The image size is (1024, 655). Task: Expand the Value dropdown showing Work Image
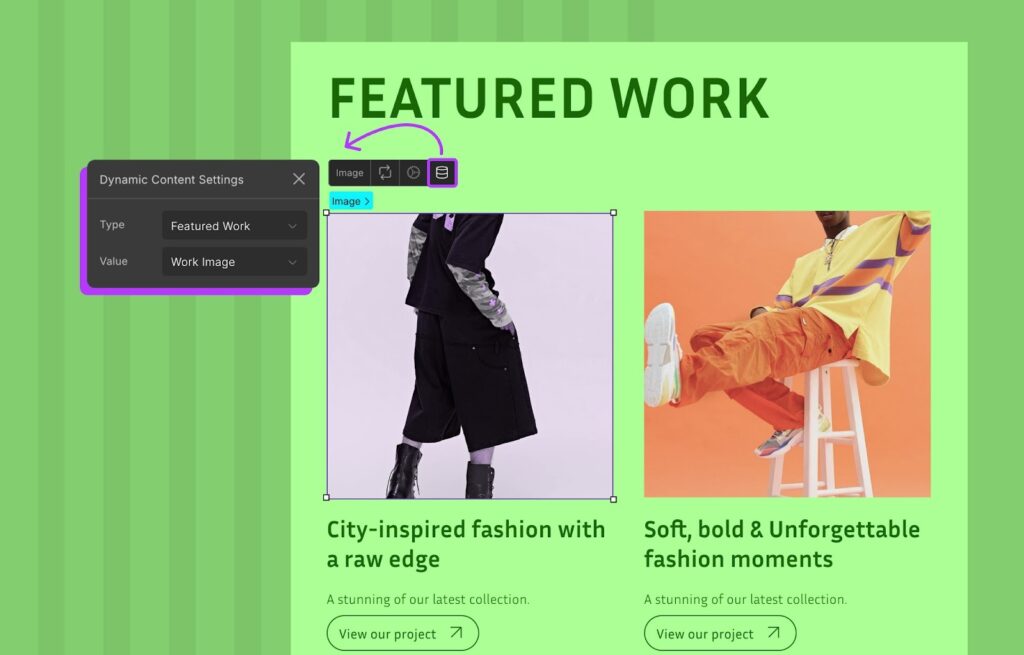click(x=234, y=262)
